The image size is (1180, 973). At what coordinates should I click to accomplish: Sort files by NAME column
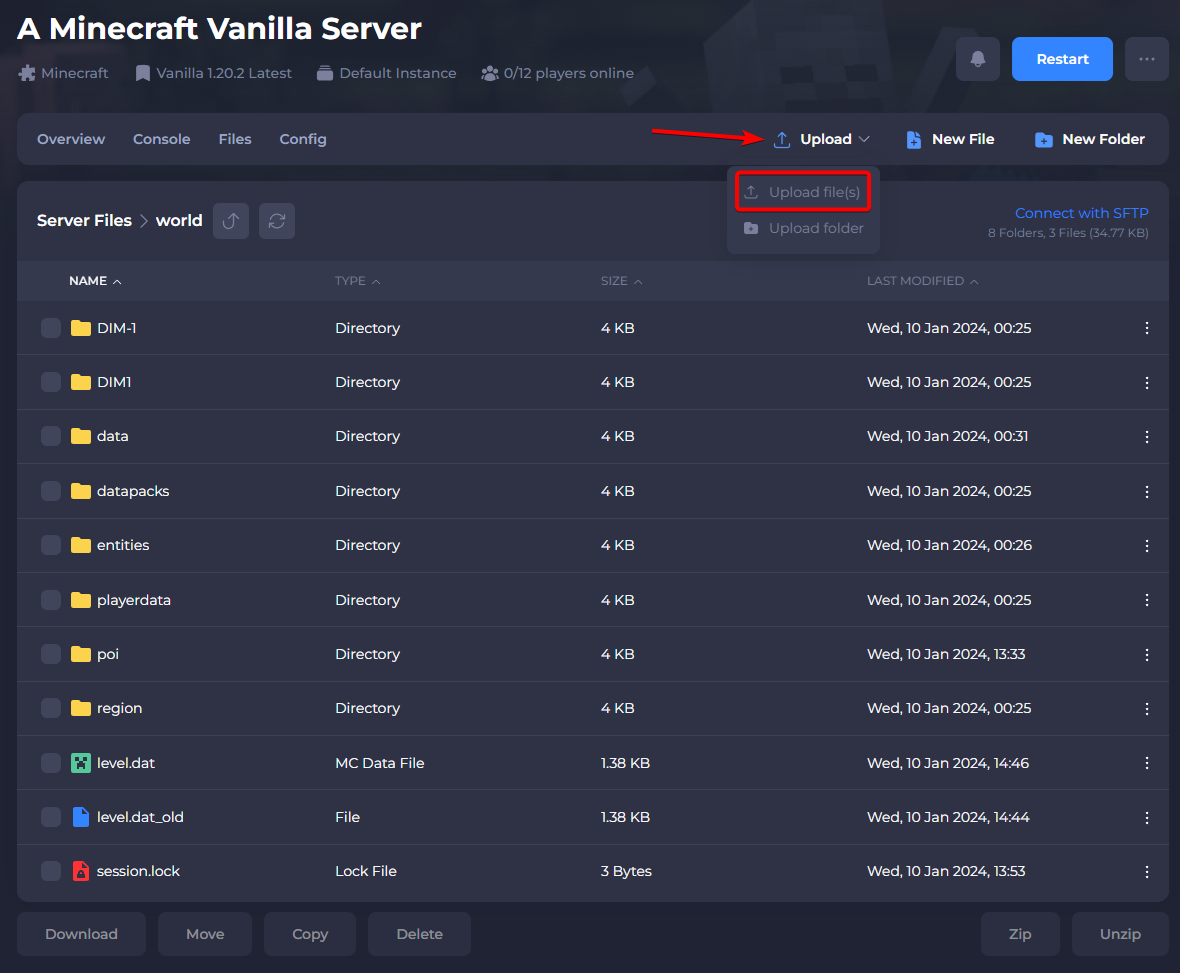[x=95, y=281]
